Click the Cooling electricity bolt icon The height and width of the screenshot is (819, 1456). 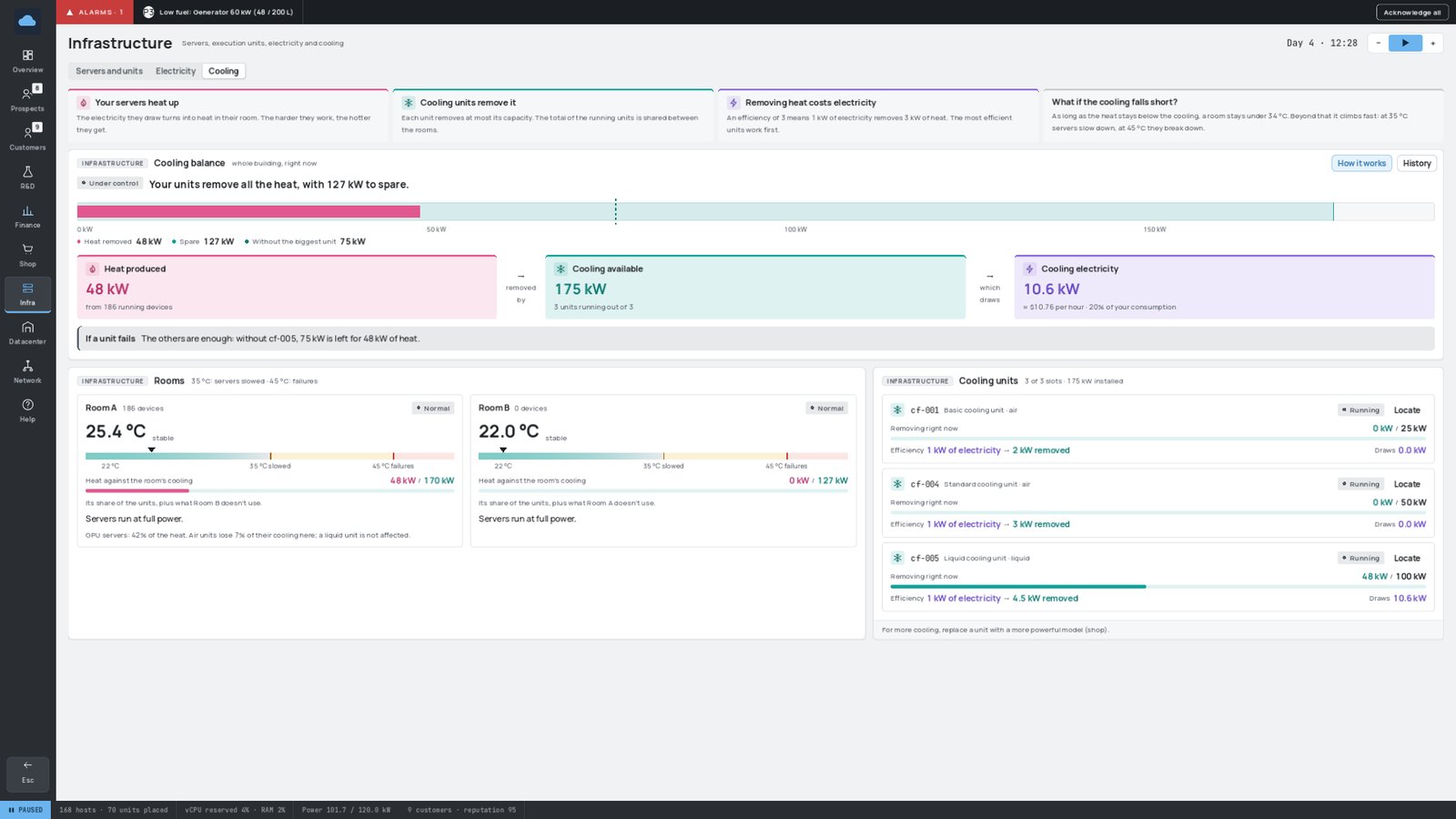[1029, 268]
